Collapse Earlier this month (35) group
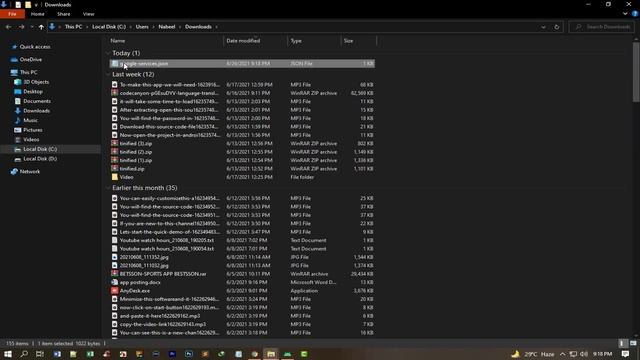Viewport: 640px width, 360px height. 108,188
